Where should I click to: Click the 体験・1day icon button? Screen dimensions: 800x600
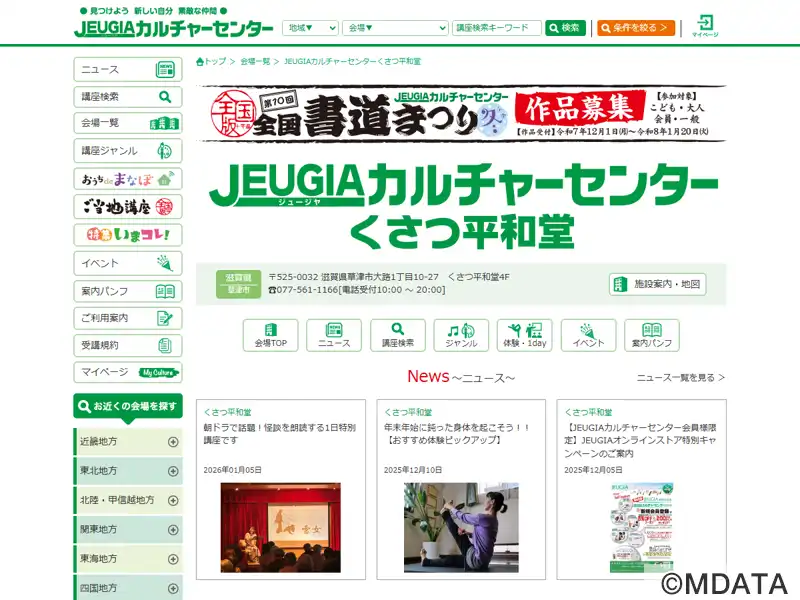[524, 335]
